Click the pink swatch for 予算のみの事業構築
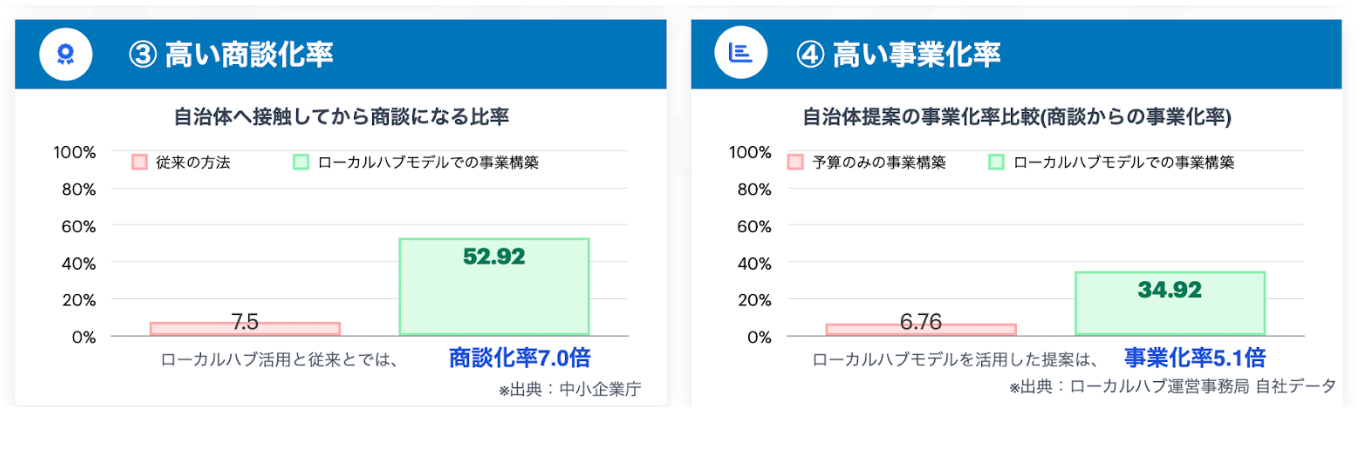The width and height of the screenshot is (1364, 466). pos(796,162)
